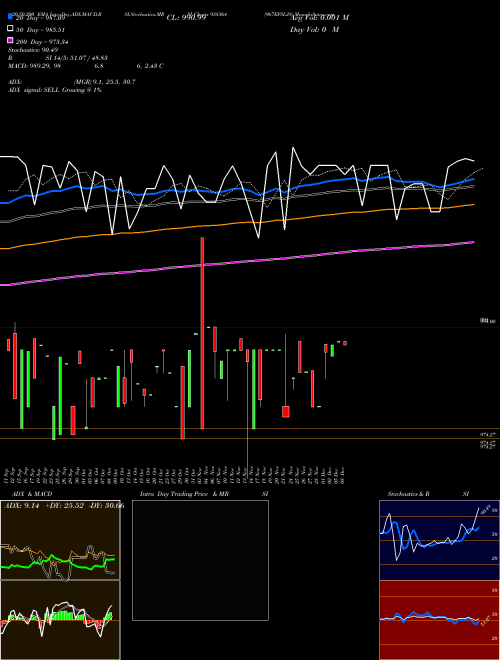The width and height of the screenshot is (500, 660).
Task: Click the tall red candlestick in early November
Action: point(202,333)
